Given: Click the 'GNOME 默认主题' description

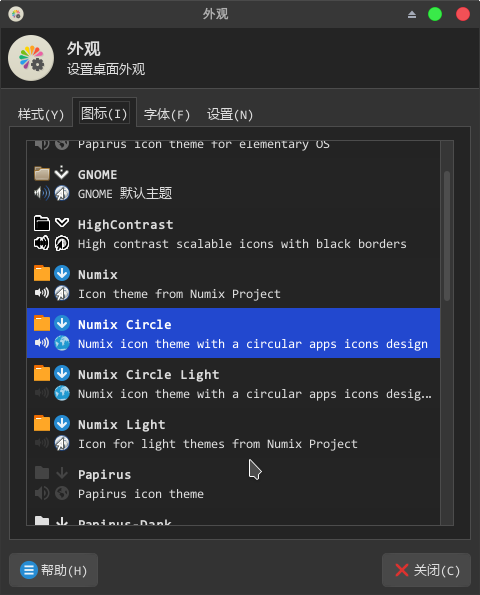Looking at the screenshot, I should (x=125, y=194).
